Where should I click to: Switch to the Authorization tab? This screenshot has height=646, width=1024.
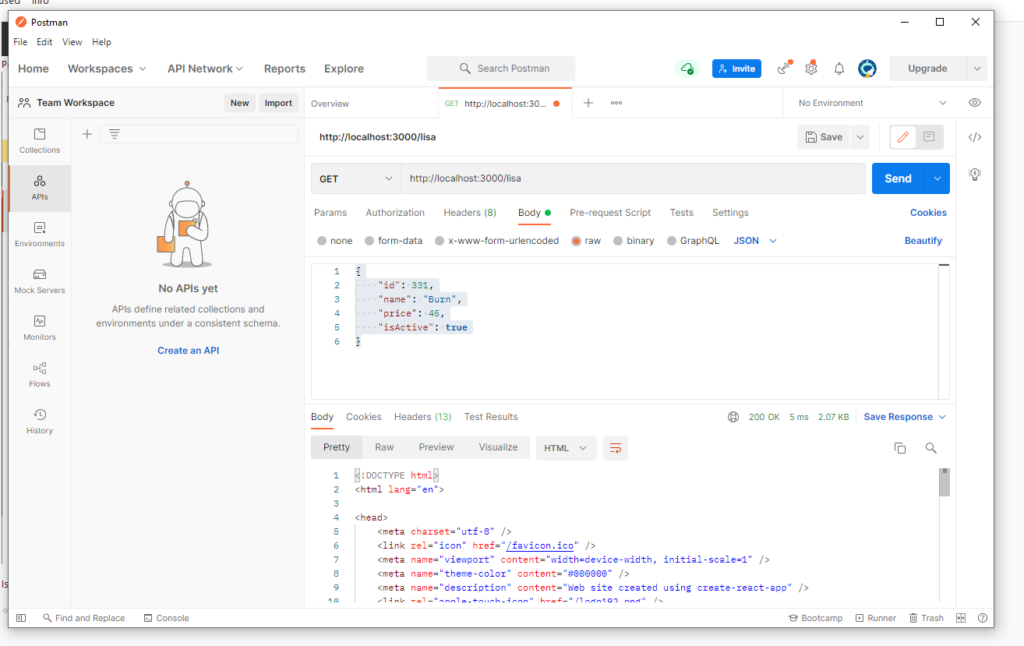click(395, 213)
